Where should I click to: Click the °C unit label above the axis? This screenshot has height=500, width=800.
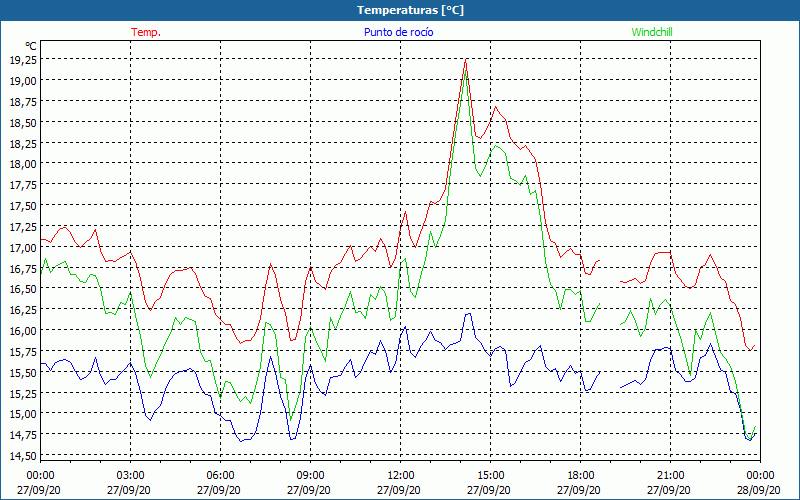coord(31,46)
